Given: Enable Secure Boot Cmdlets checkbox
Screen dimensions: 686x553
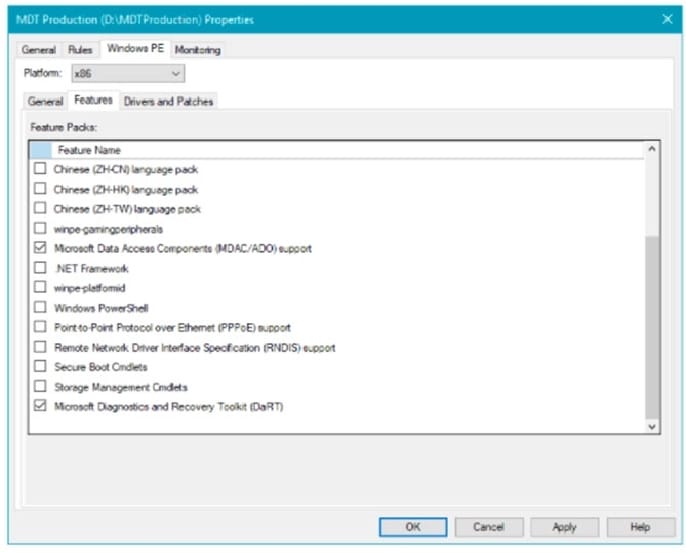Looking at the screenshot, I should pyautogui.click(x=40, y=366).
